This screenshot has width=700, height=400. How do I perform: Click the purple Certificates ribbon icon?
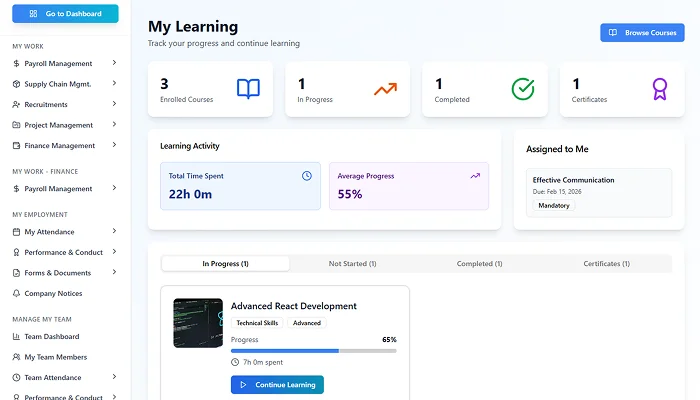pyautogui.click(x=659, y=89)
